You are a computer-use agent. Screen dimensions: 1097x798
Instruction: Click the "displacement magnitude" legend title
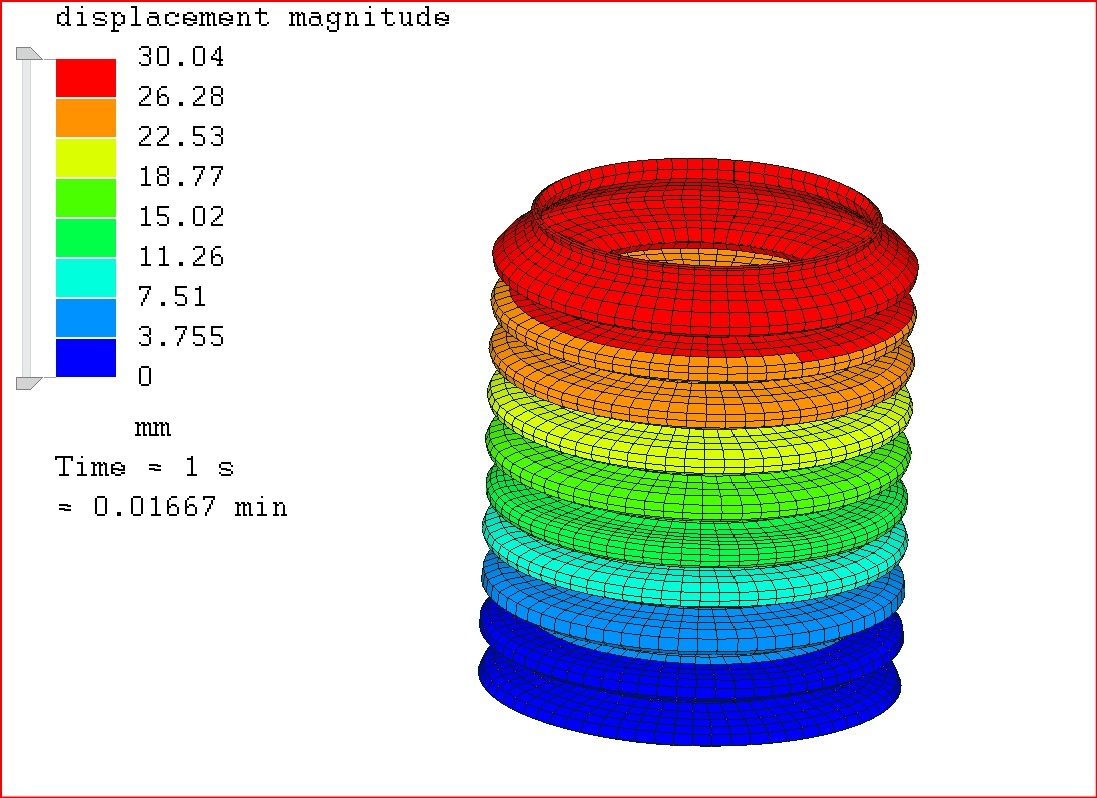pyautogui.click(x=252, y=17)
